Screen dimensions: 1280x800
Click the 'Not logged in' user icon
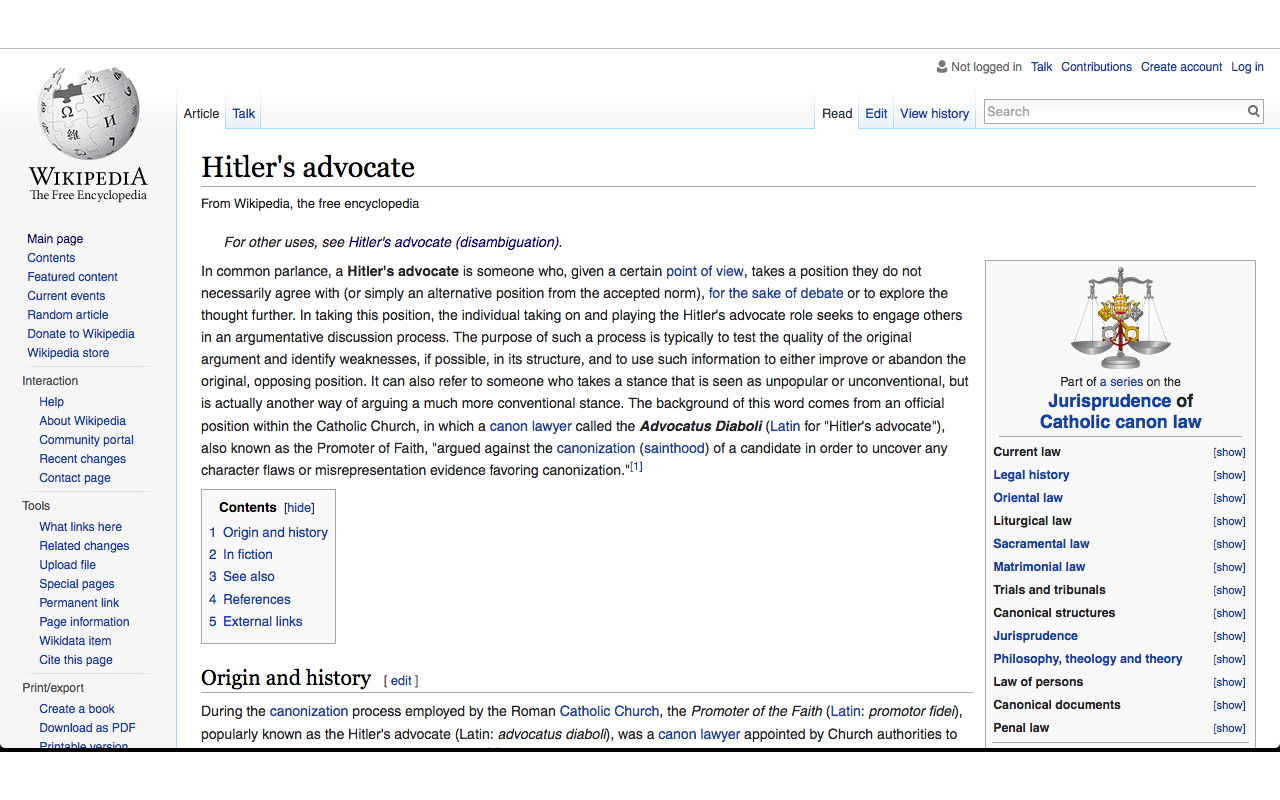click(x=940, y=66)
